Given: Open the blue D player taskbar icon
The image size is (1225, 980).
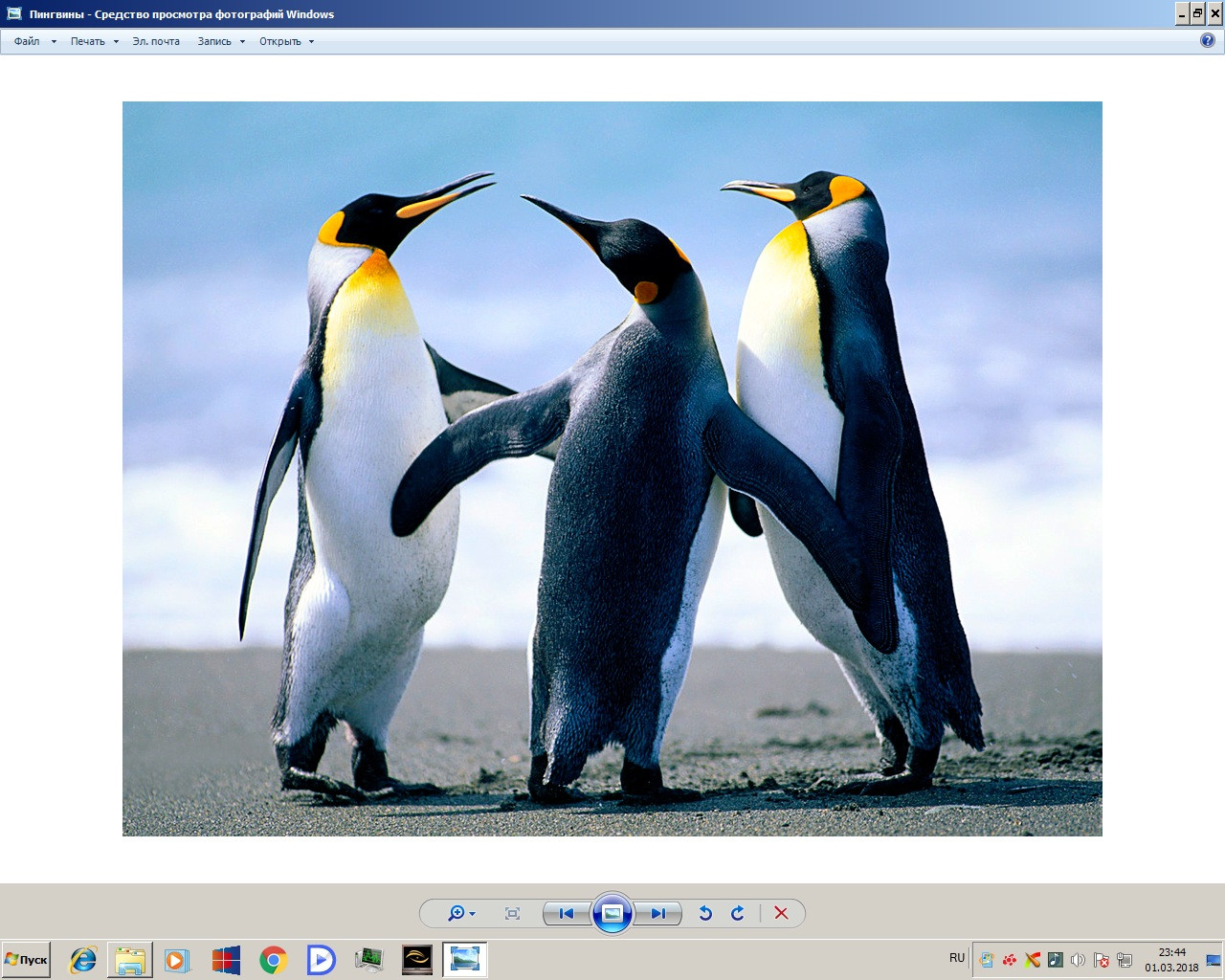Looking at the screenshot, I should [x=321, y=960].
